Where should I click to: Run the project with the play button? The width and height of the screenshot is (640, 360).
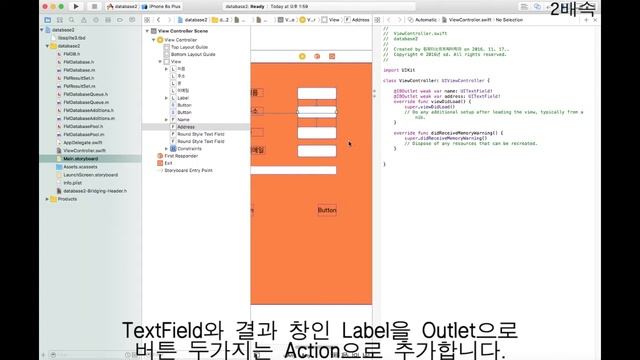coord(76,7)
